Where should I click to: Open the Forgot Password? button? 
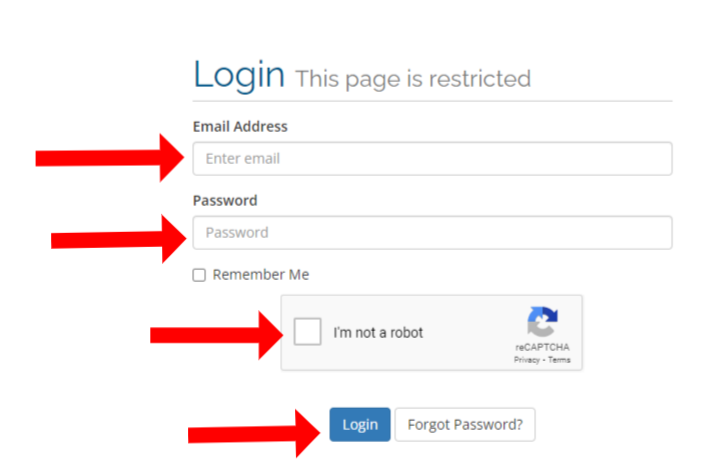(465, 425)
